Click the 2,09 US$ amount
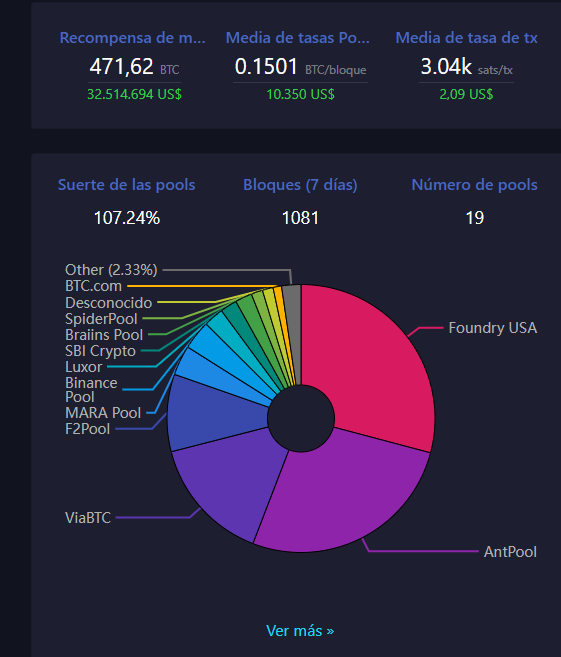The image size is (561, 657). point(466,94)
